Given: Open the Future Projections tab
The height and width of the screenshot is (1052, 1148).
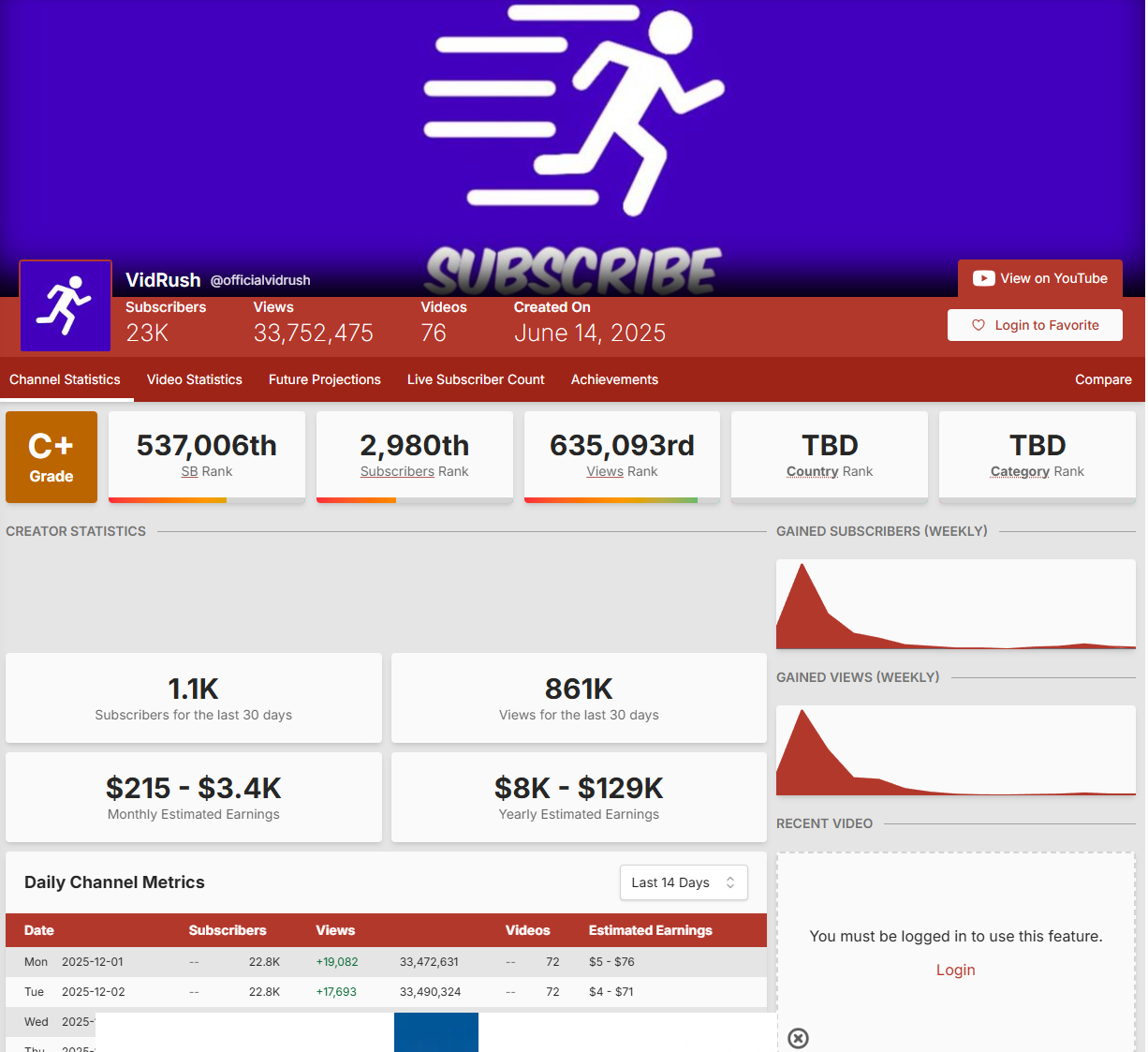Looking at the screenshot, I should (x=325, y=379).
